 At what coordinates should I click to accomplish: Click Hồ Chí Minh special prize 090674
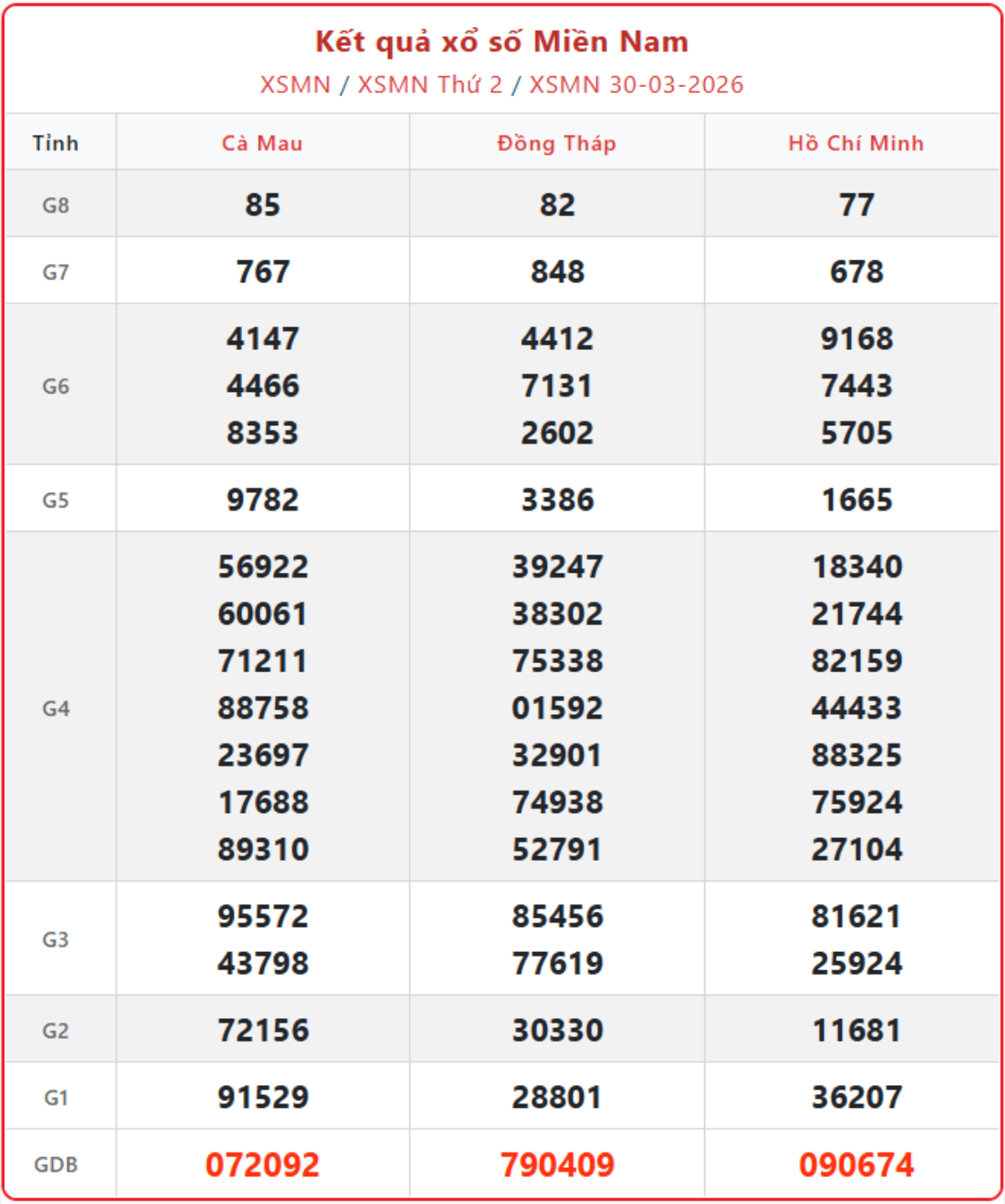856,1165
